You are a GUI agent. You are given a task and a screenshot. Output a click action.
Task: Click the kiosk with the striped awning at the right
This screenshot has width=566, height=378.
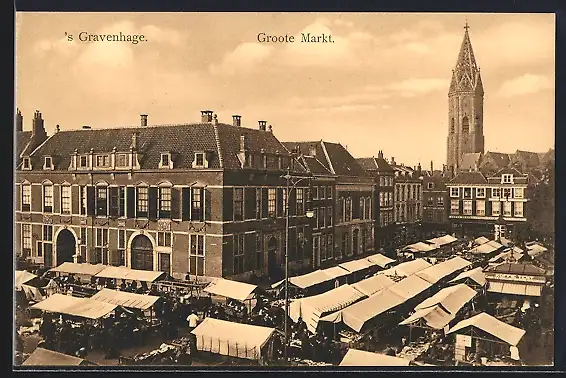click(515, 280)
